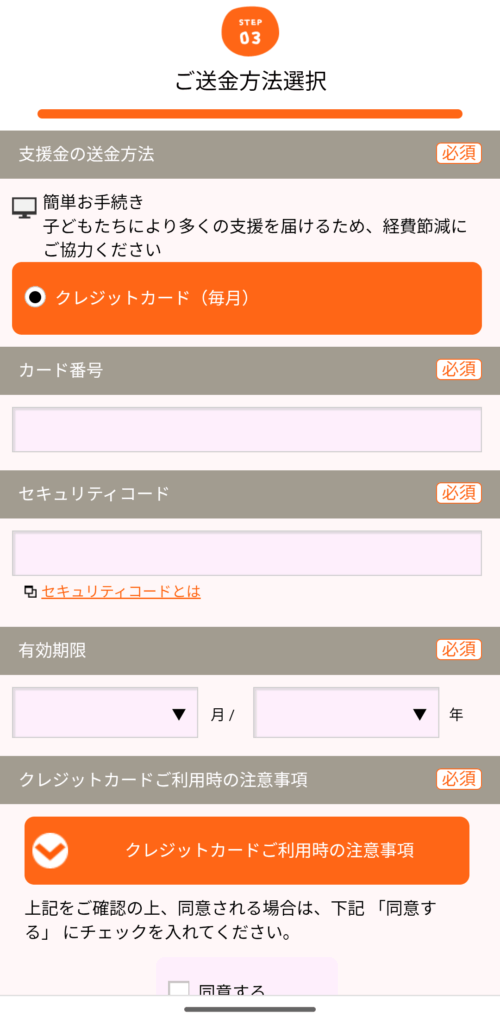Click the 必須 badge beside 注意事項 header
The width and height of the screenshot is (500, 1024).
tap(459, 779)
